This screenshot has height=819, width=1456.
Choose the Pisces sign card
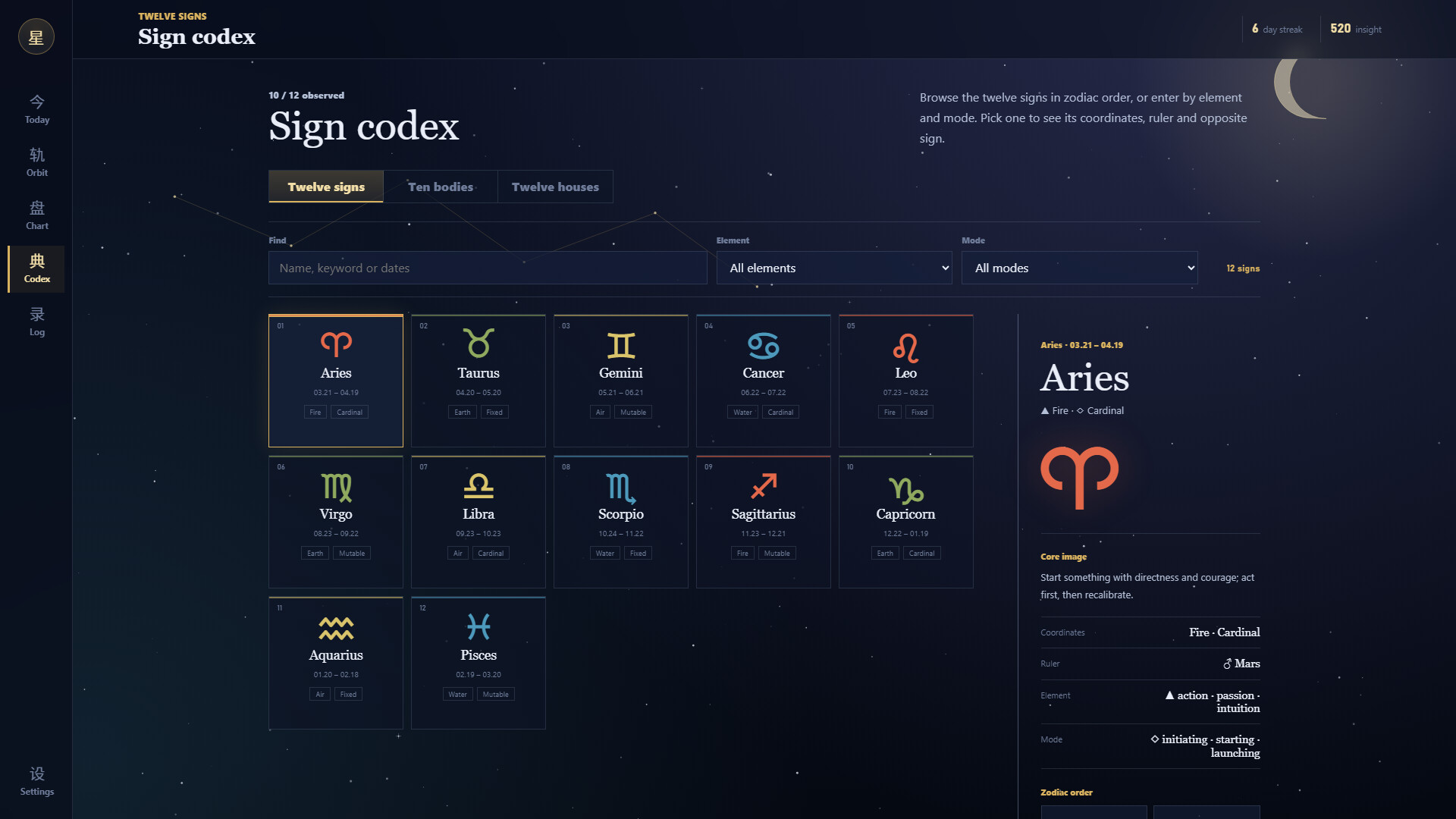point(479,663)
